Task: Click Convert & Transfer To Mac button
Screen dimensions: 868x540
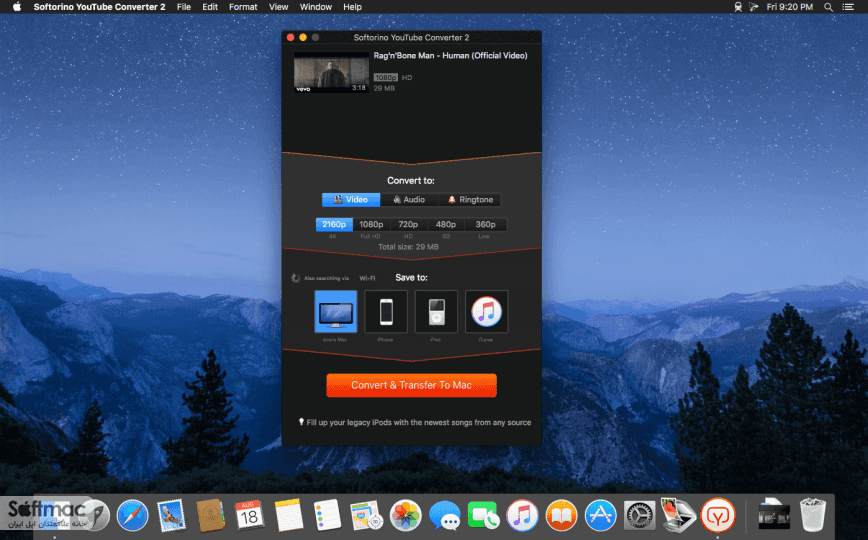Action: point(411,385)
